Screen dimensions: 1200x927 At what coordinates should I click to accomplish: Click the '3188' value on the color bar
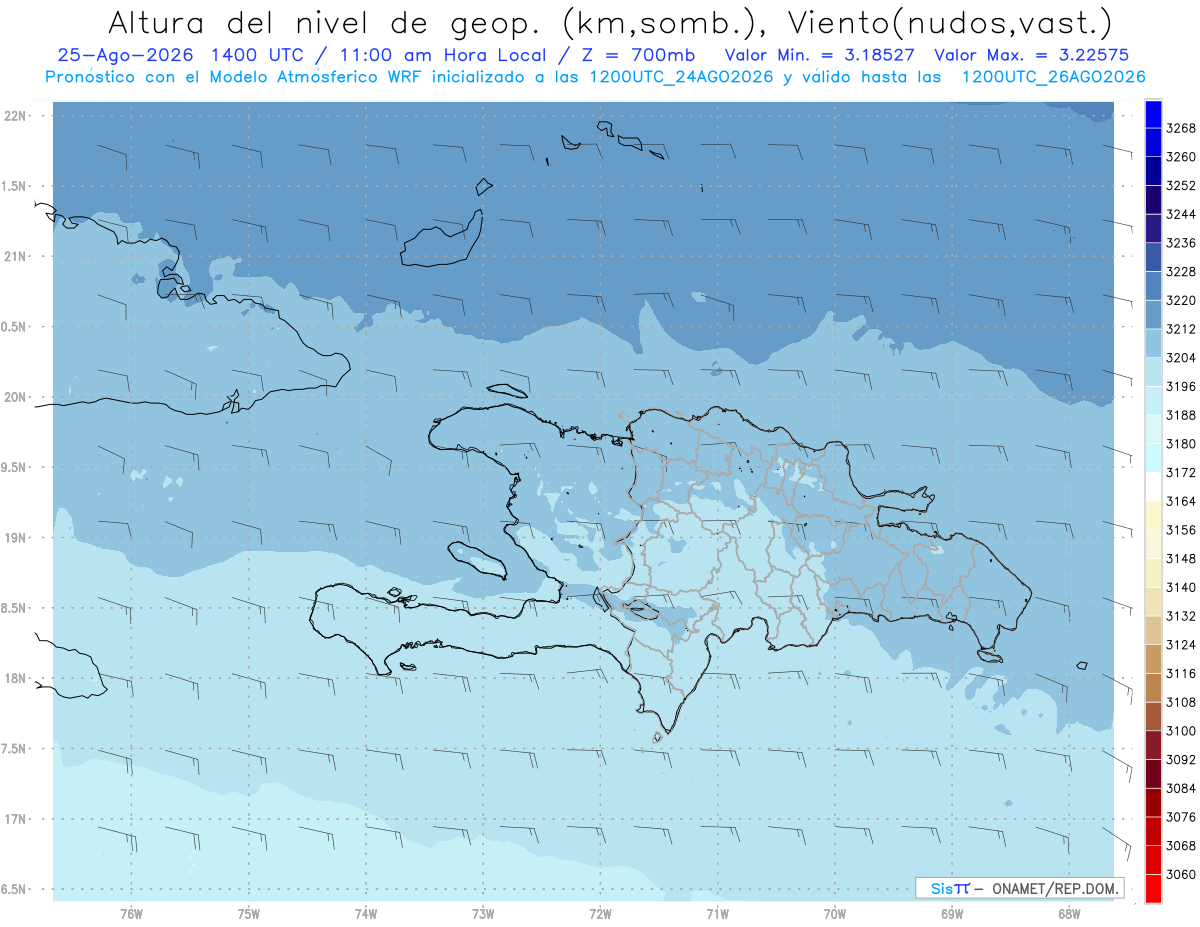click(1181, 415)
